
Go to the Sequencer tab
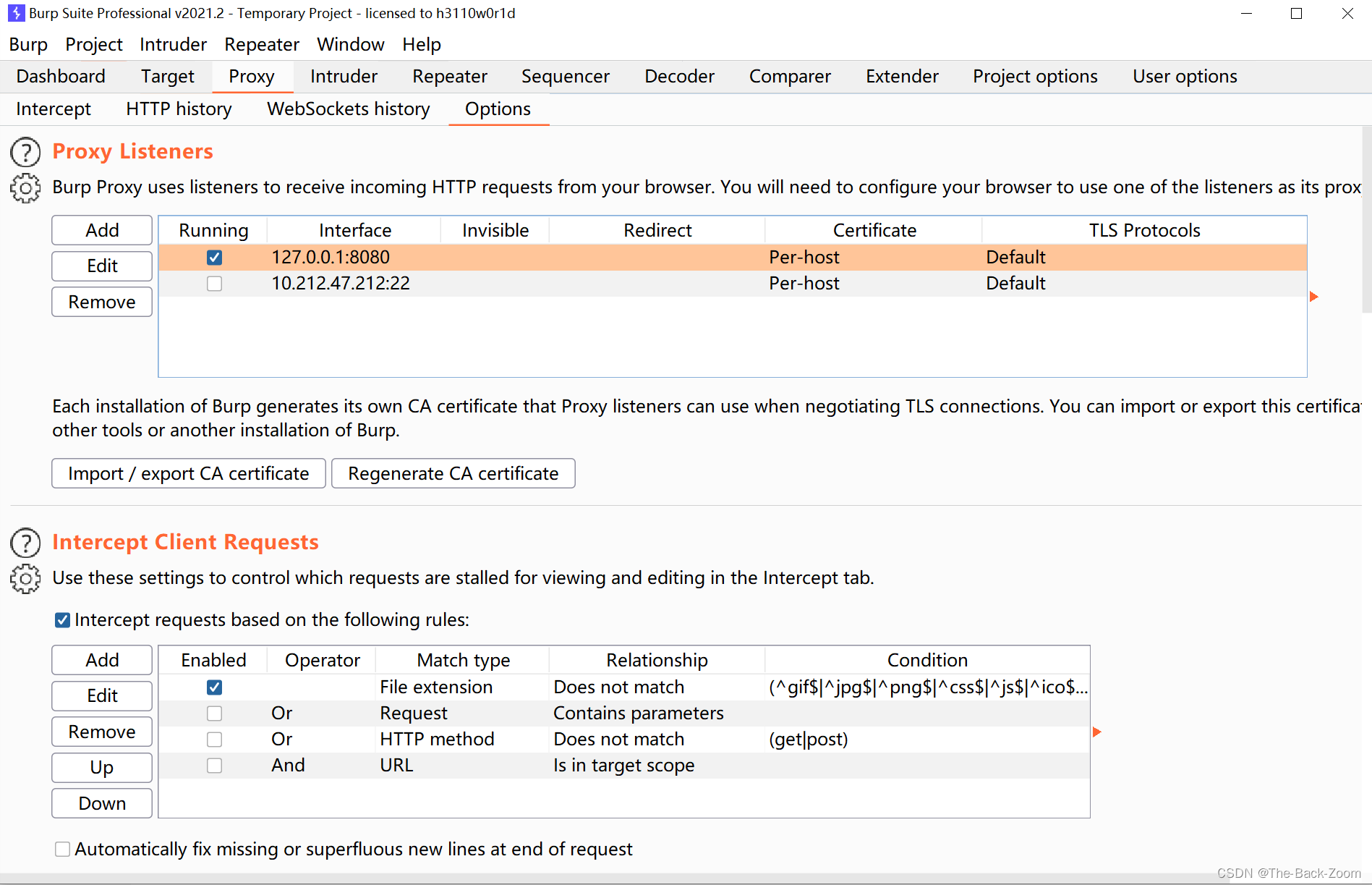point(566,77)
